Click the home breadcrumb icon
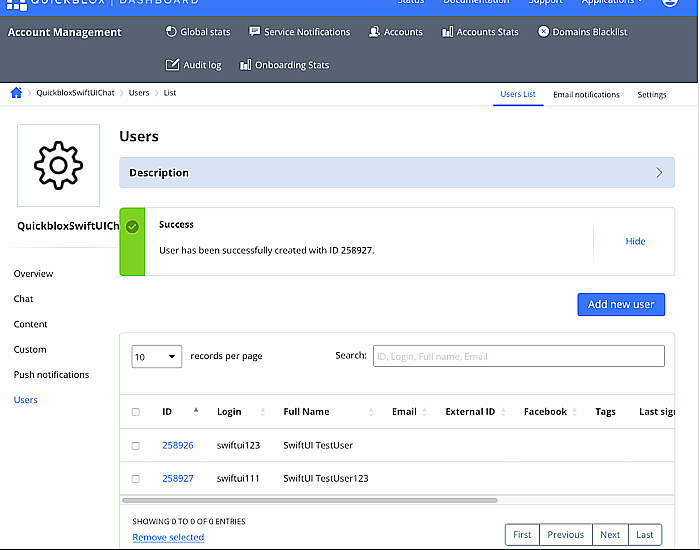This screenshot has height=550, width=700. click(x=17, y=93)
